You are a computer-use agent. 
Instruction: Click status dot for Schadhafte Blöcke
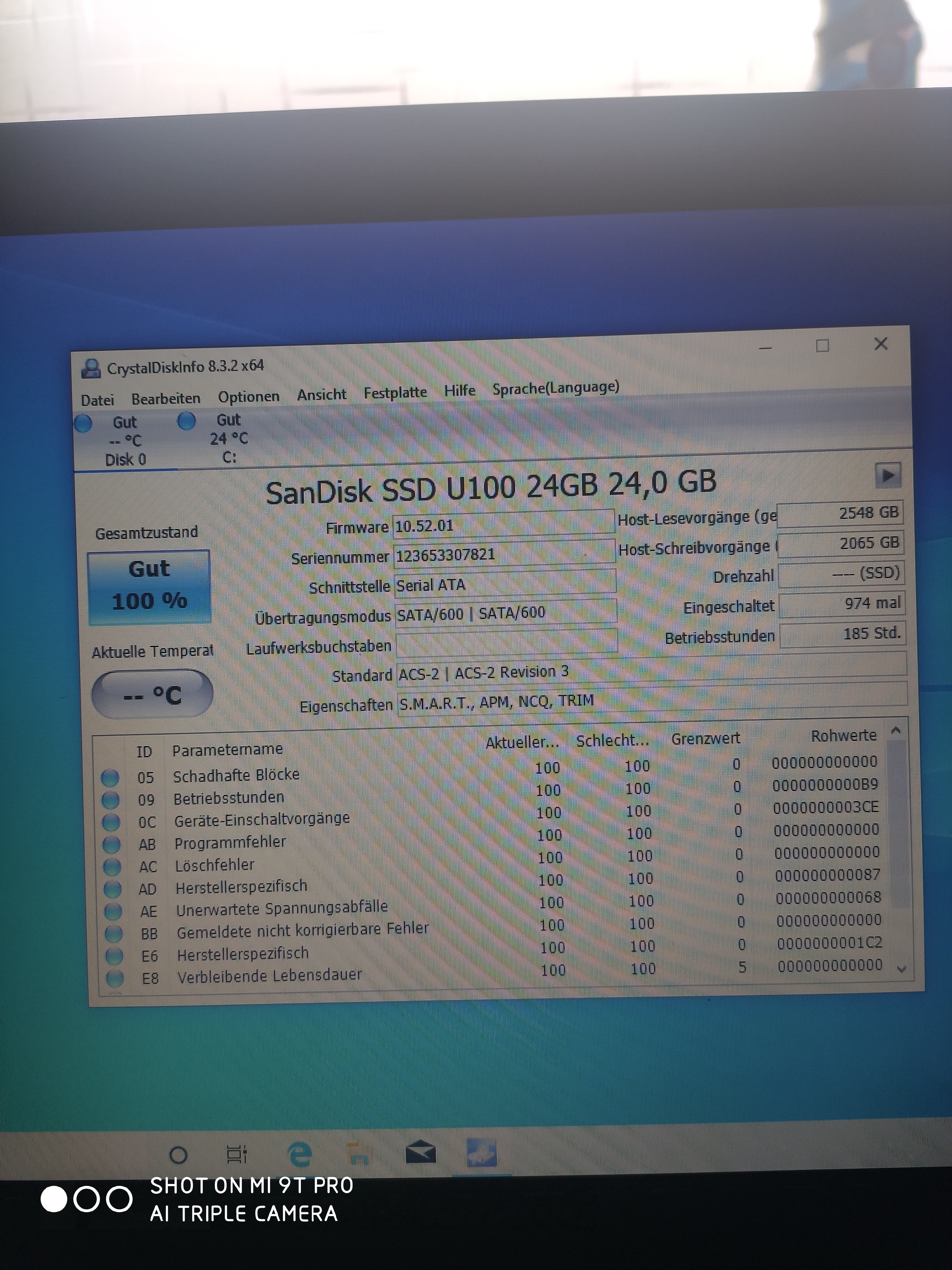pyautogui.click(x=109, y=777)
